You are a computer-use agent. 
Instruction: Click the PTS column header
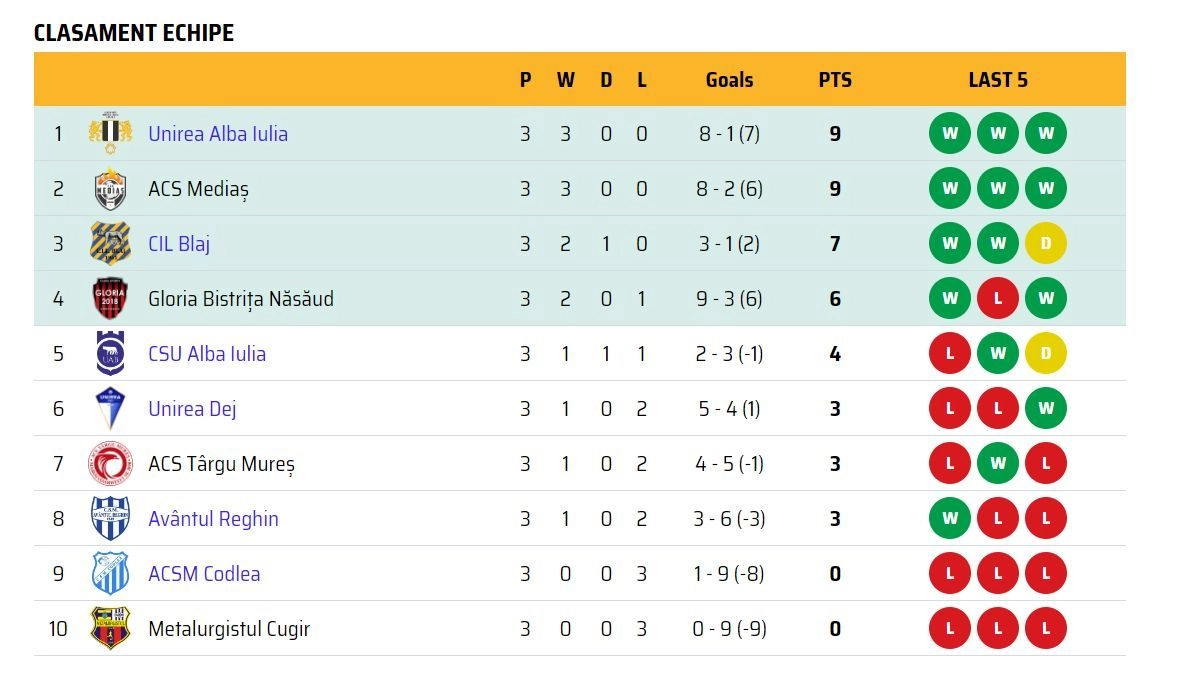[835, 80]
